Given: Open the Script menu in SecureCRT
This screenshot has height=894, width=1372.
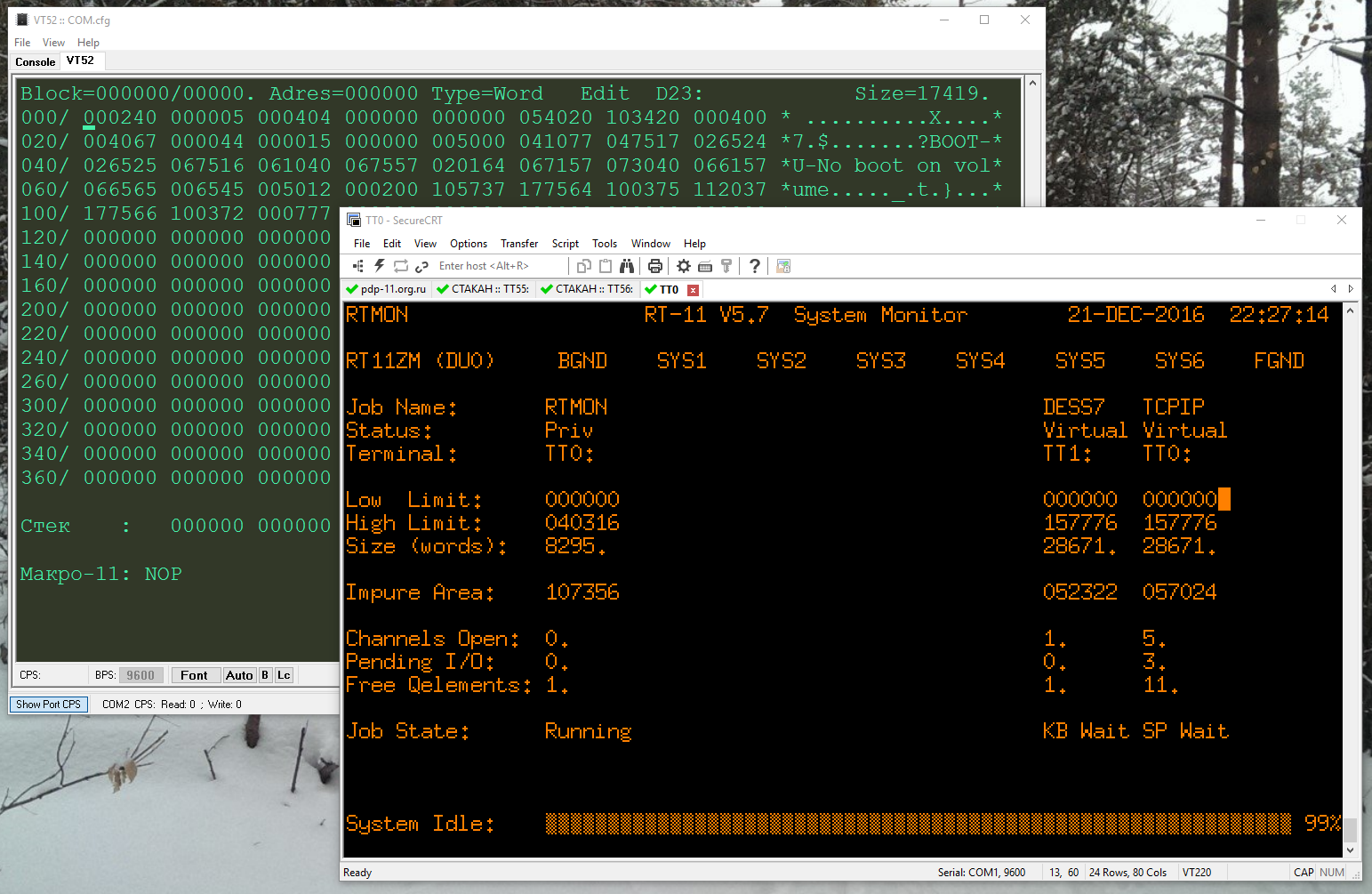Looking at the screenshot, I should pyautogui.click(x=565, y=244).
